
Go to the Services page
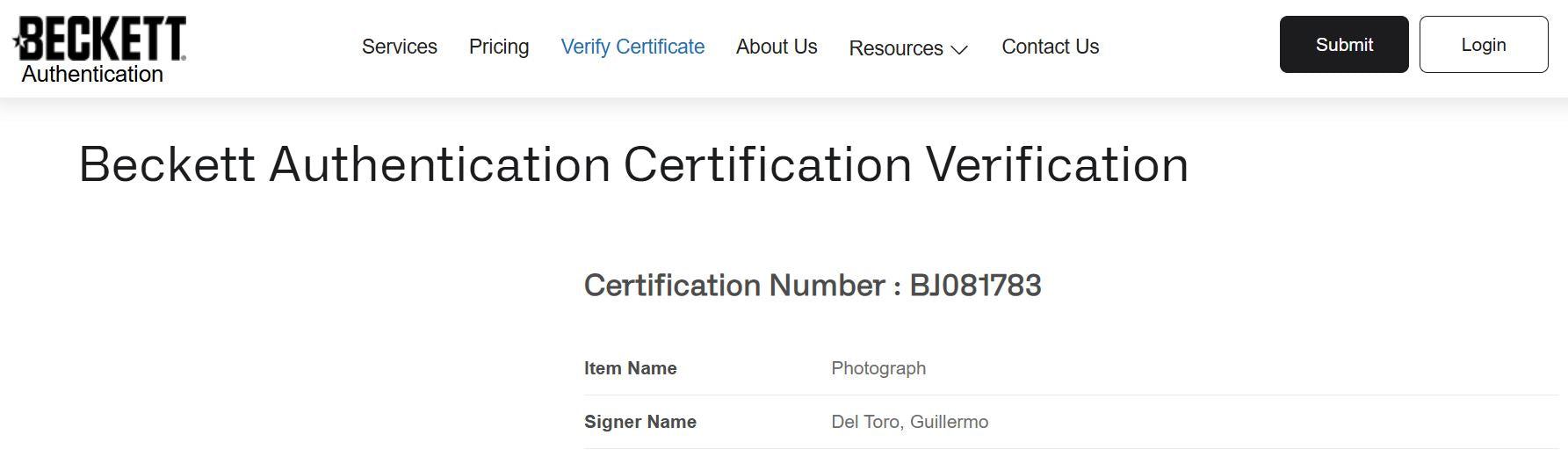(400, 47)
